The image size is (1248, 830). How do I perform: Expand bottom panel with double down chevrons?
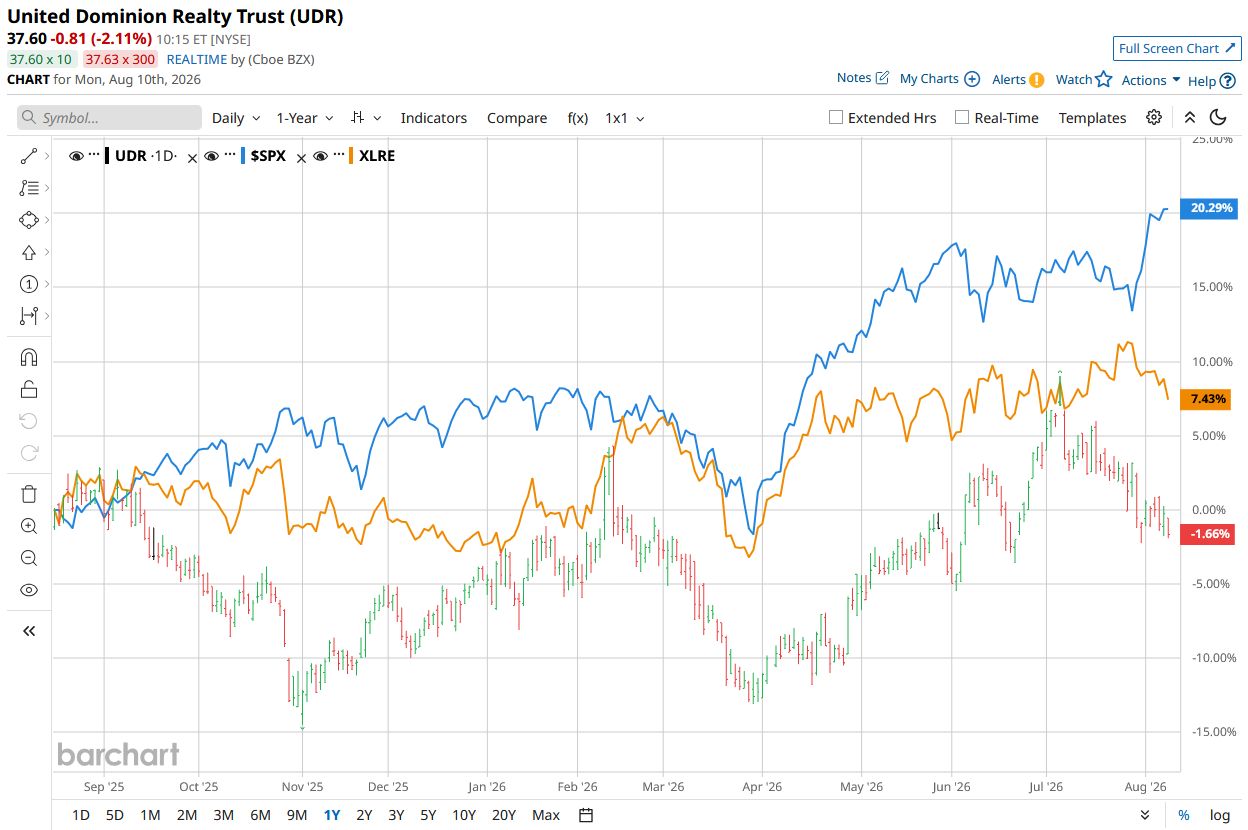(1144, 815)
